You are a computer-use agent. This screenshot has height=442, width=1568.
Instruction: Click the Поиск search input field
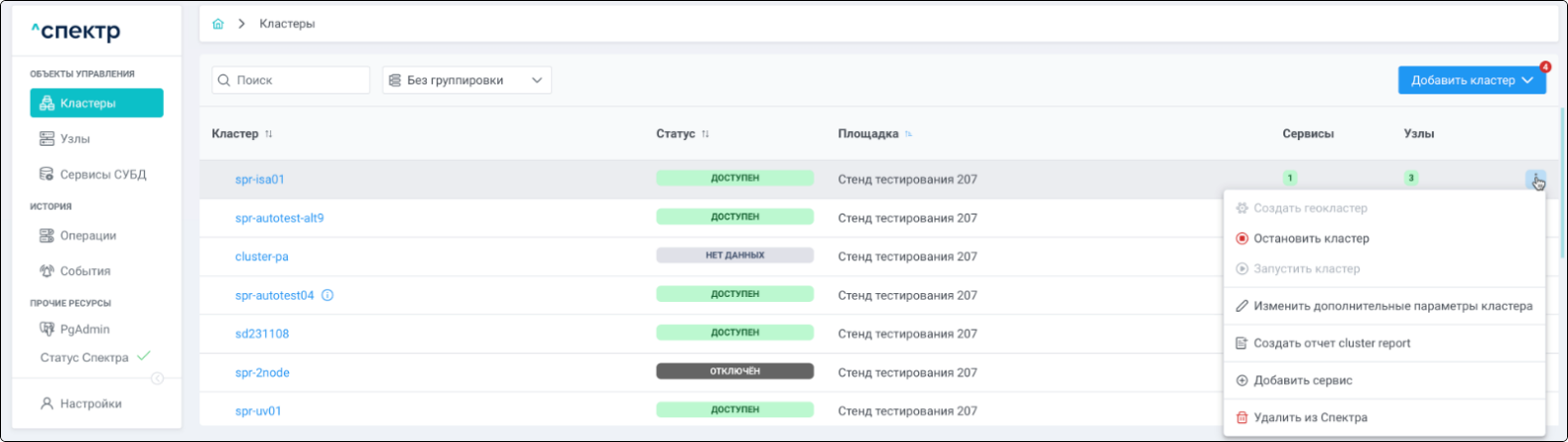298,80
